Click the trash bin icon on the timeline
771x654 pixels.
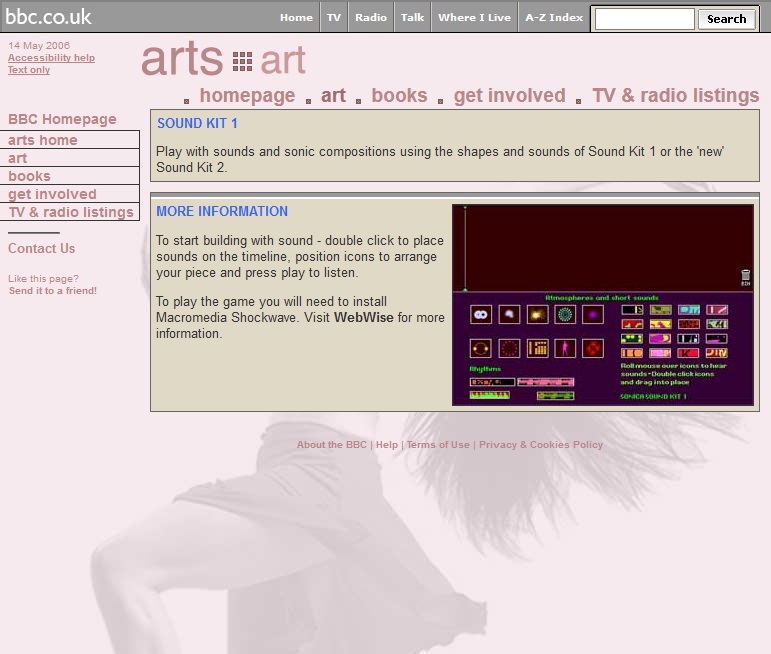[745, 277]
